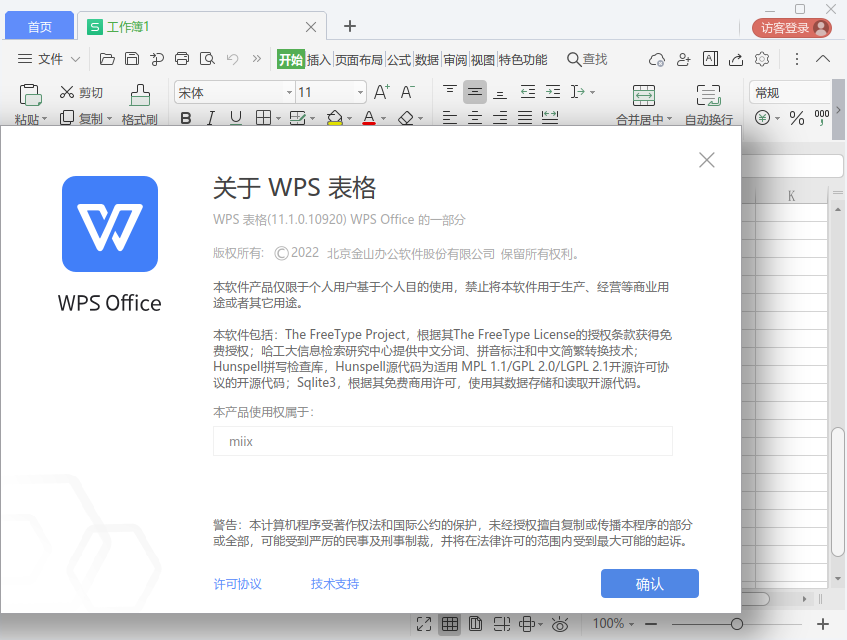Open the font size dropdown
847x640 pixels.
point(358,92)
